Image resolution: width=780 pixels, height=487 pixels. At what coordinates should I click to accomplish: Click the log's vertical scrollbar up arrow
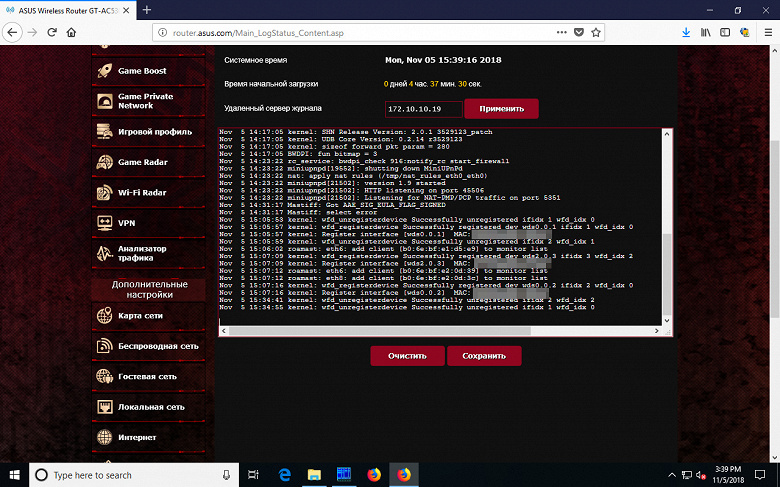pos(667,134)
